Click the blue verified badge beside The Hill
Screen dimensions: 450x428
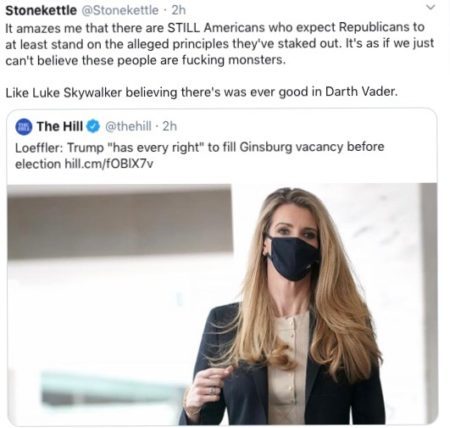pyautogui.click(x=93, y=127)
